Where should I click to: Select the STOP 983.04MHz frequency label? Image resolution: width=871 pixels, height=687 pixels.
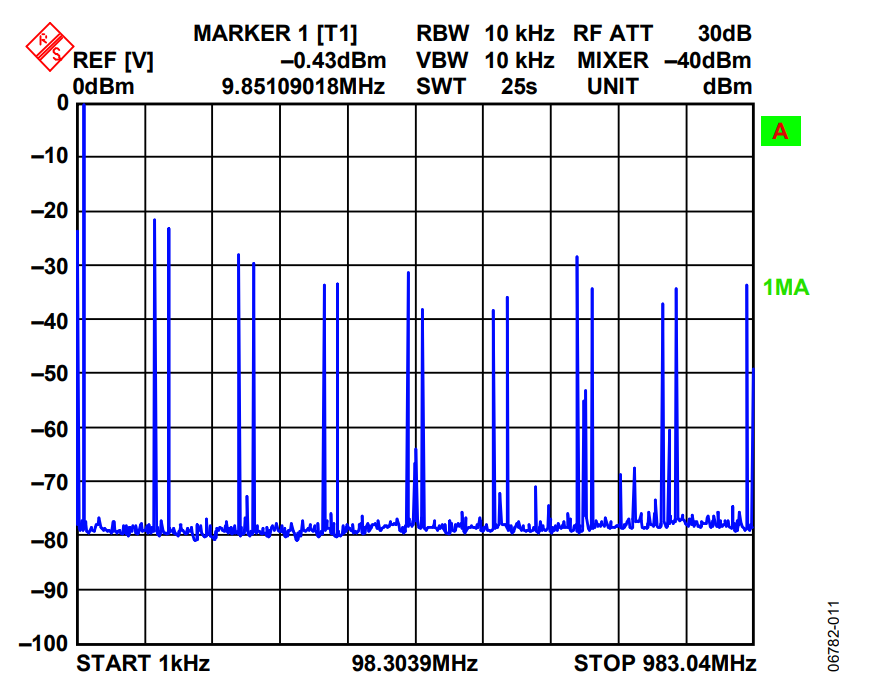tap(664, 663)
